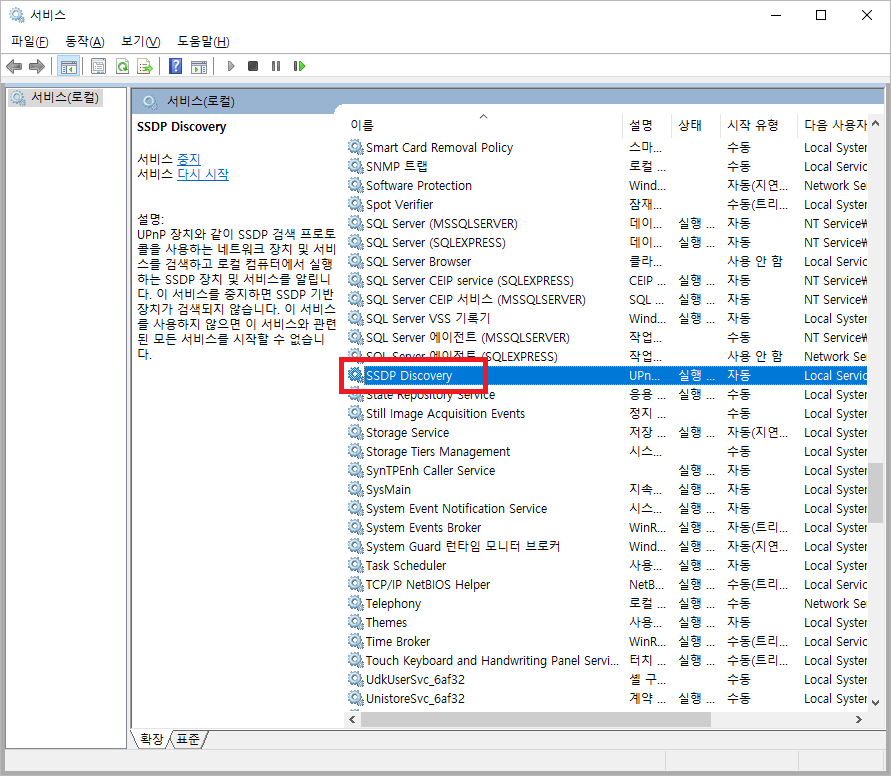Click the Properties toolbar icon
Image resolution: width=891 pixels, height=776 pixels.
click(98, 66)
